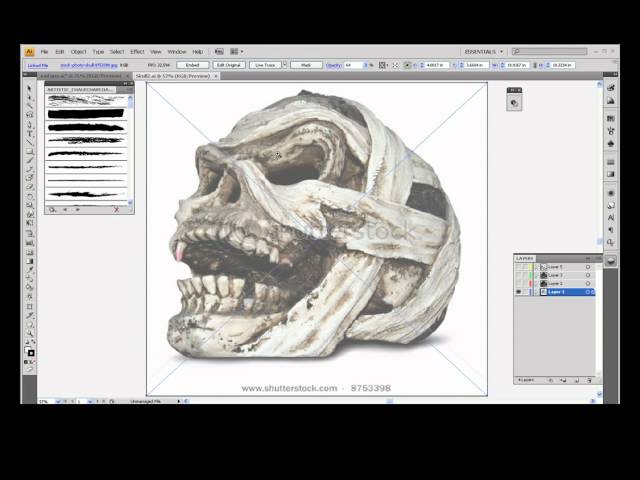This screenshot has height=480, width=640.
Task: Select the Rectangle tool
Action: (29, 151)
